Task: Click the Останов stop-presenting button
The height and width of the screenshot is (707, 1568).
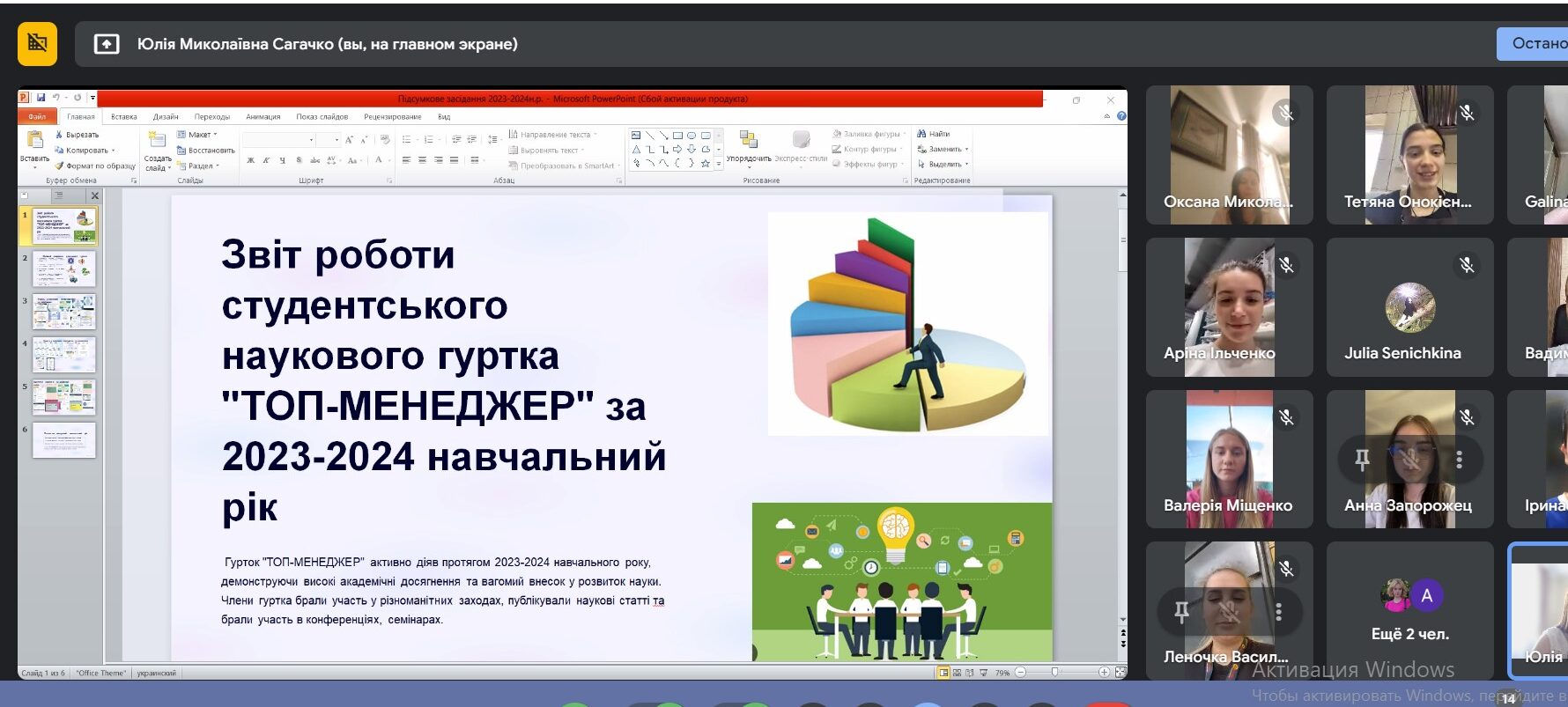Action: tap(1532, 43)
